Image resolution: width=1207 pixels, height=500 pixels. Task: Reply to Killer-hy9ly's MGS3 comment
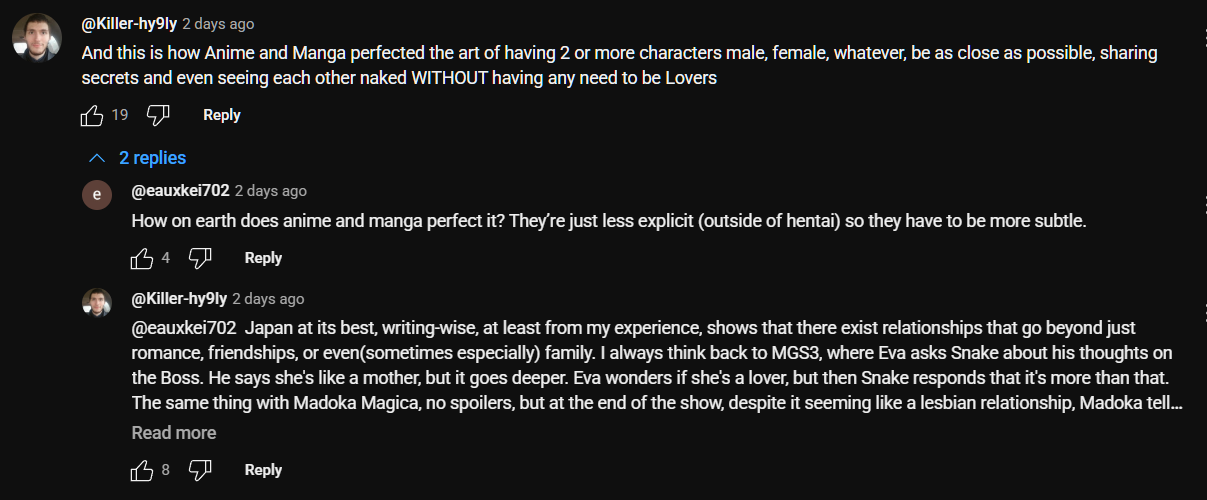click(263, 470)
